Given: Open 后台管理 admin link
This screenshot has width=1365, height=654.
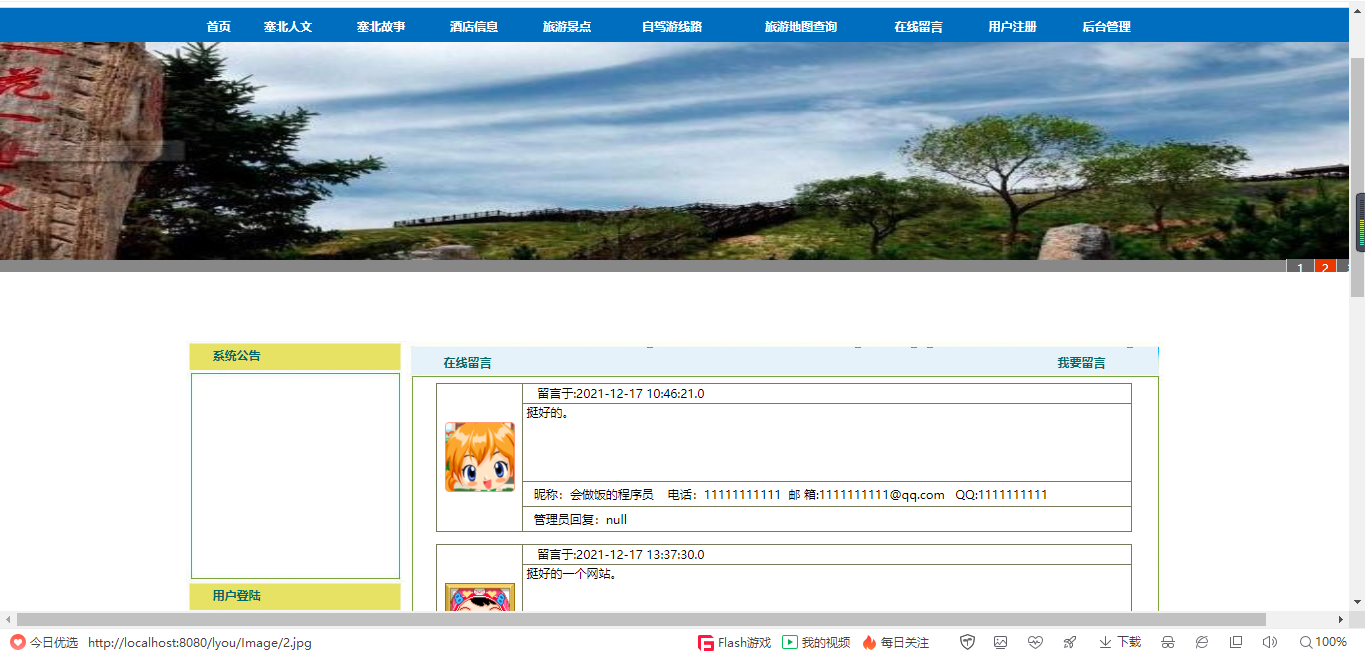Looking at the screenshot, I should point(1106,27).
